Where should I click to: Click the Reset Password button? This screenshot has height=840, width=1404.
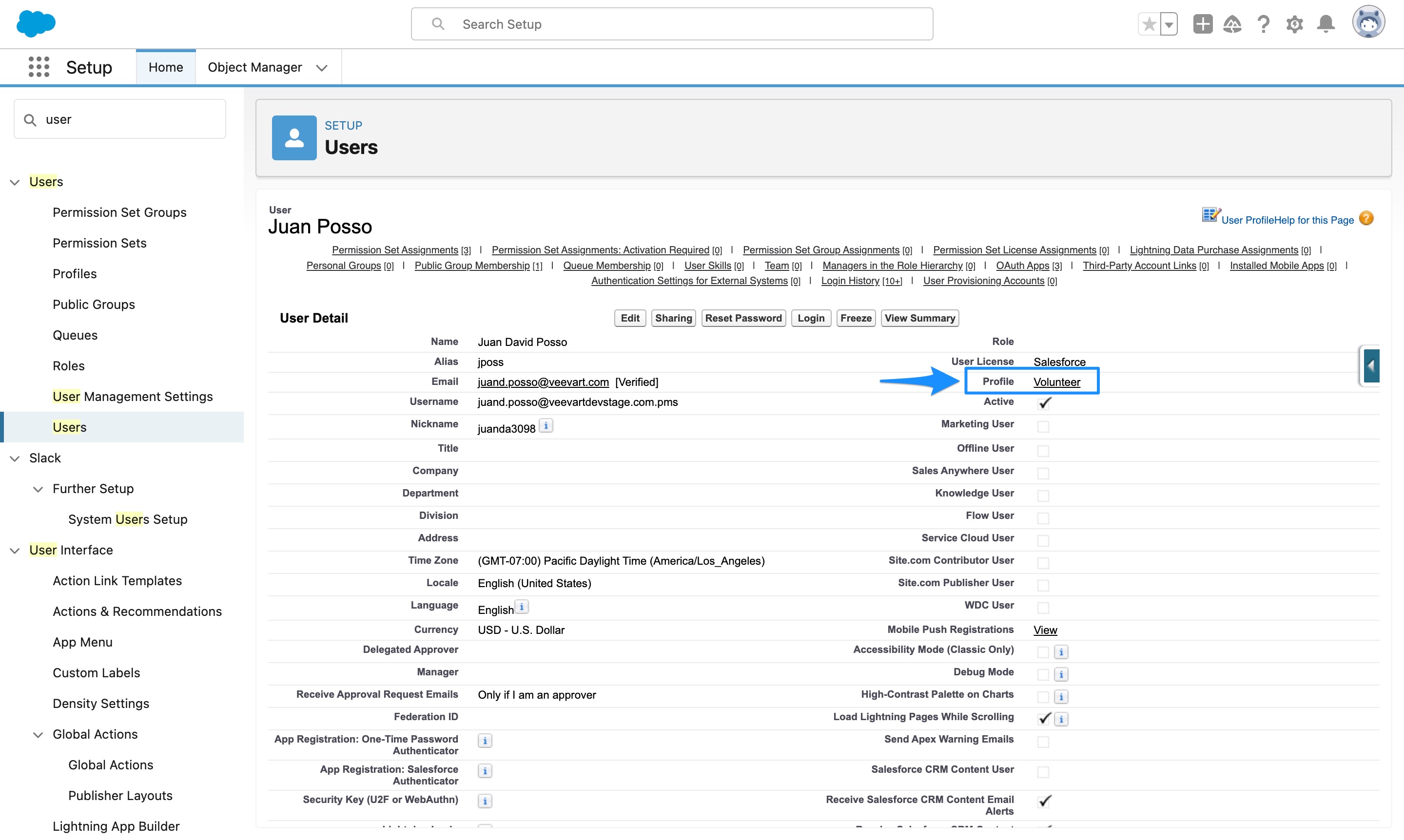[x=743, y=318]
